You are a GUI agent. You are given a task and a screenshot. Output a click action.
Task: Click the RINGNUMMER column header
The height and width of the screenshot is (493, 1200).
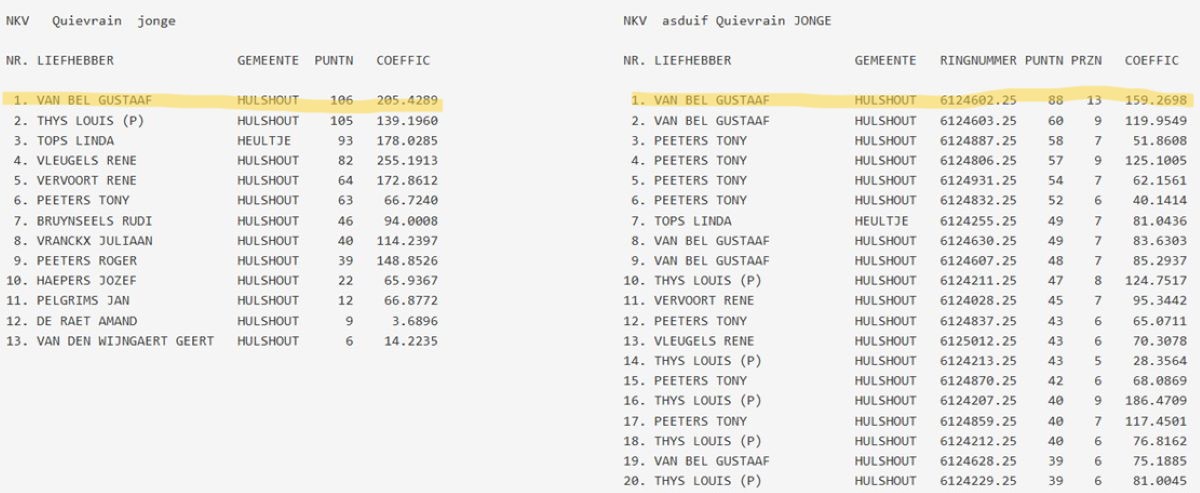(x=978, y=61)
